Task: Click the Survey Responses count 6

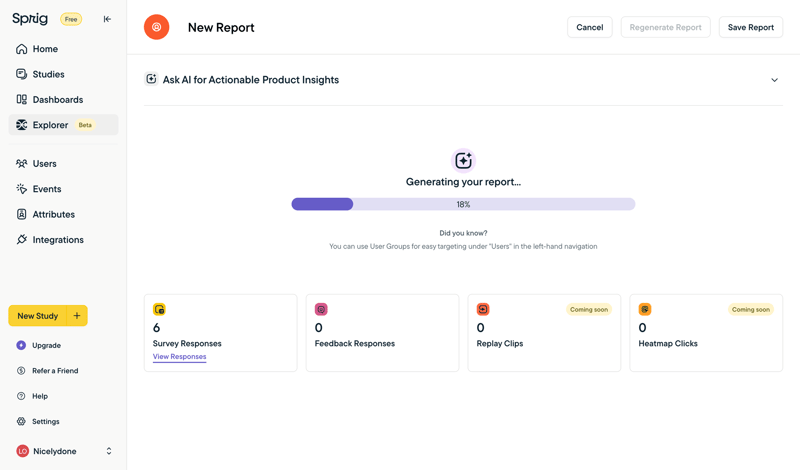Action: [156, 328]
